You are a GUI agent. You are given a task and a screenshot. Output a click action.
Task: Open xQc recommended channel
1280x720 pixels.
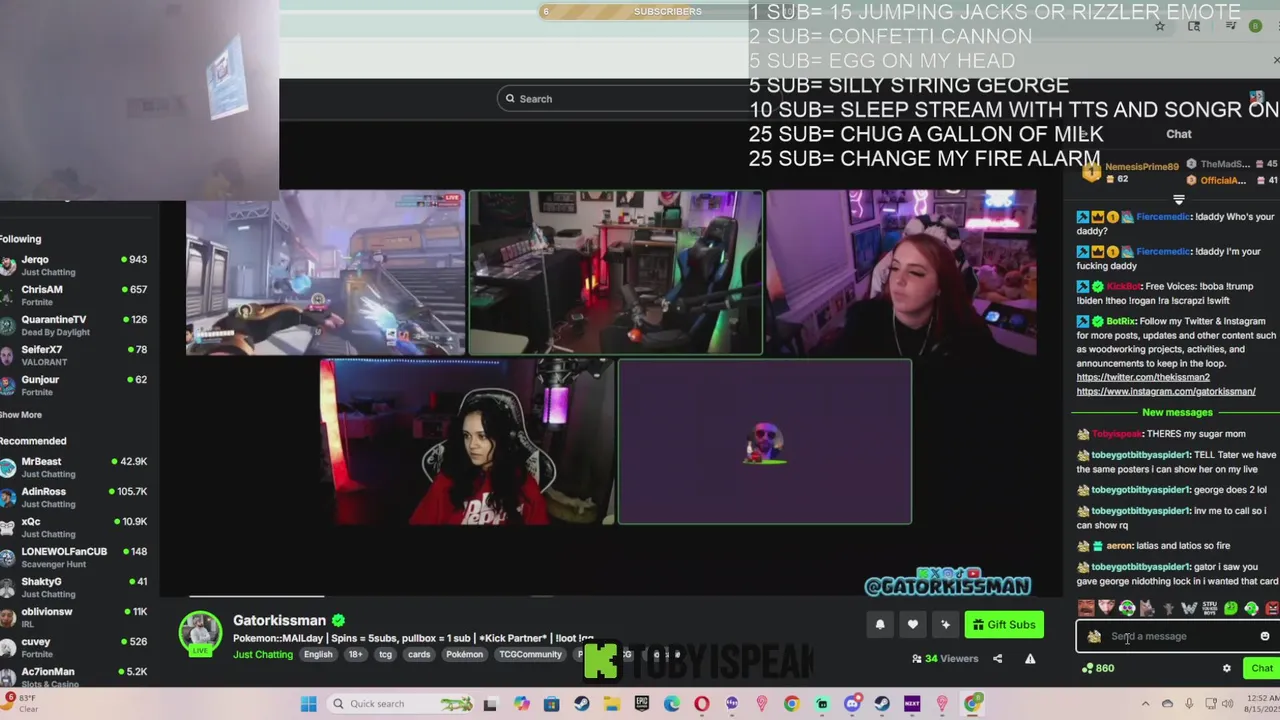click(x=75, y=527)
